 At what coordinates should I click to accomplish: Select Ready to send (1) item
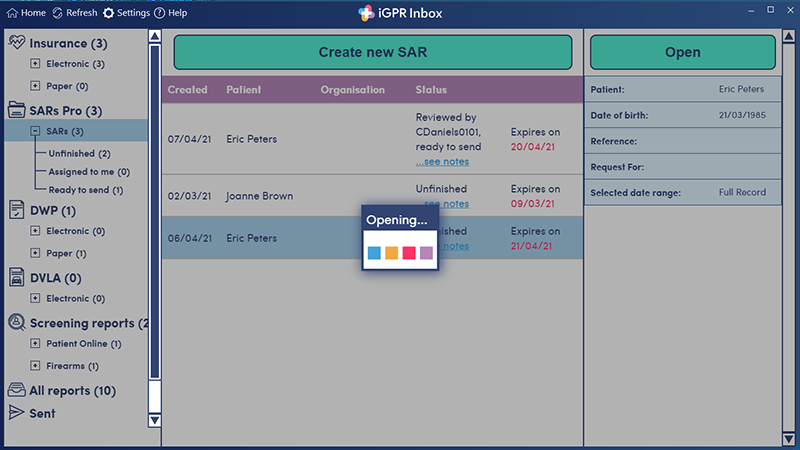[86, 190]
